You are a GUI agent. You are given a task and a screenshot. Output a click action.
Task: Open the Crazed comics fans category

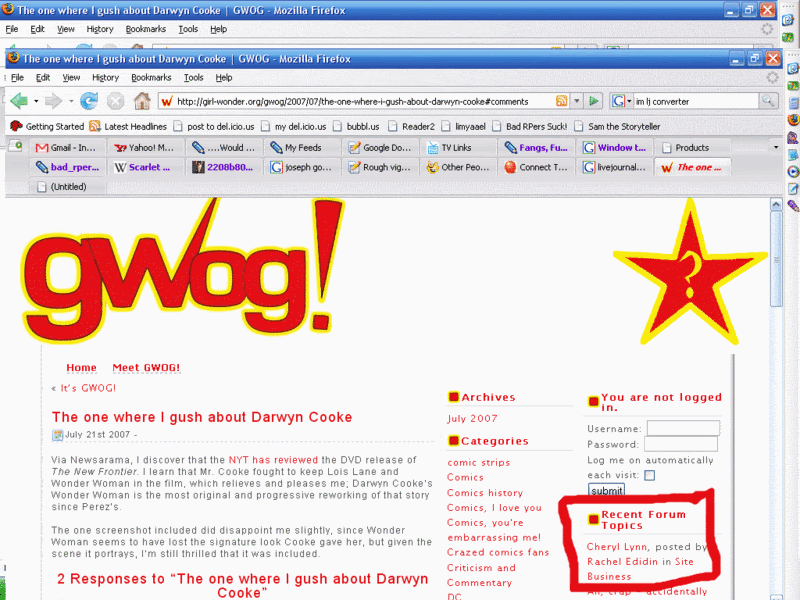(x=498, y=553)
